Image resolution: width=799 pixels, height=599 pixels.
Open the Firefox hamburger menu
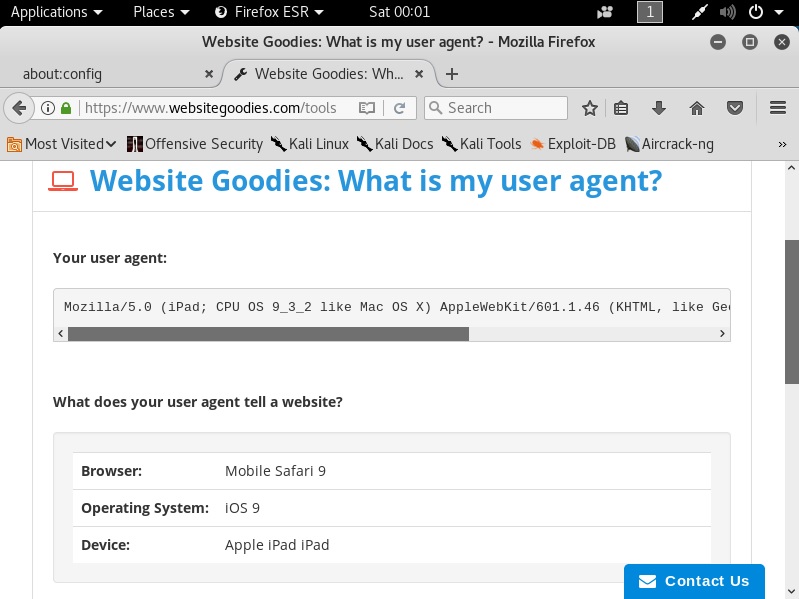point(778,108)
